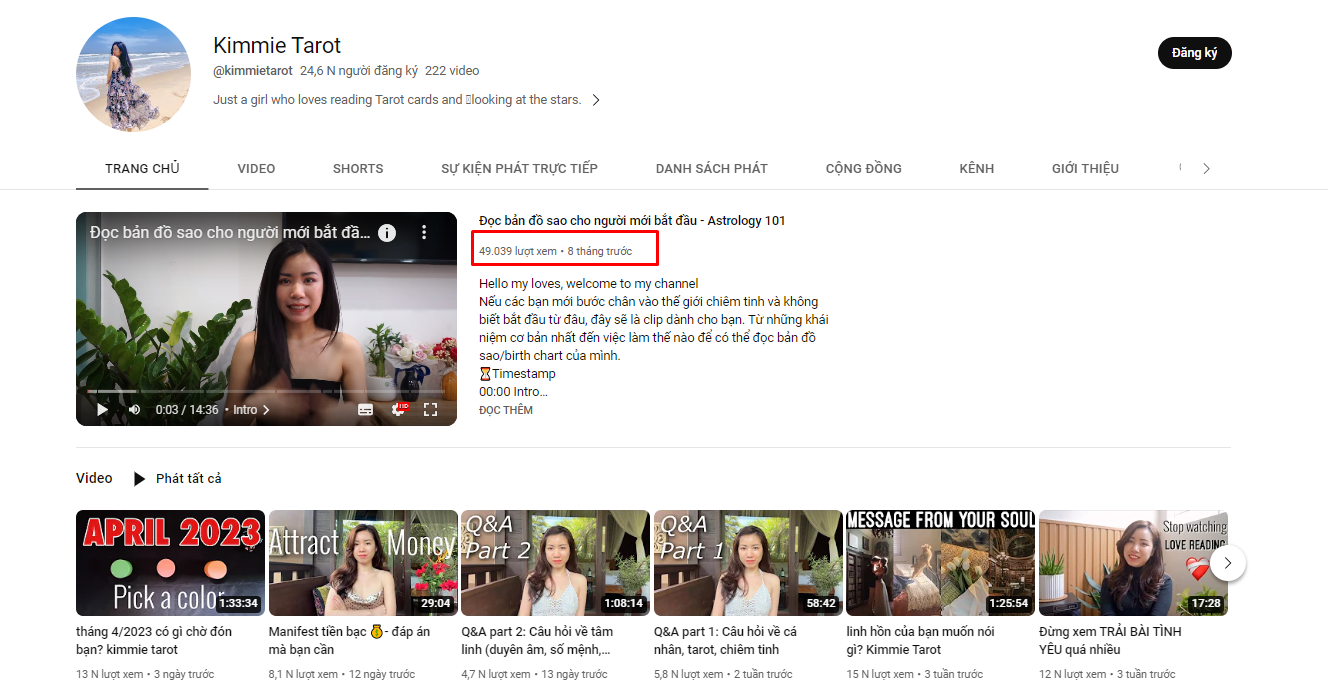The height and width of the screenshot is (695, 1328).
Task: Go to the CỘNG ĐỒNG tab
Action: (x=863, y=168)
